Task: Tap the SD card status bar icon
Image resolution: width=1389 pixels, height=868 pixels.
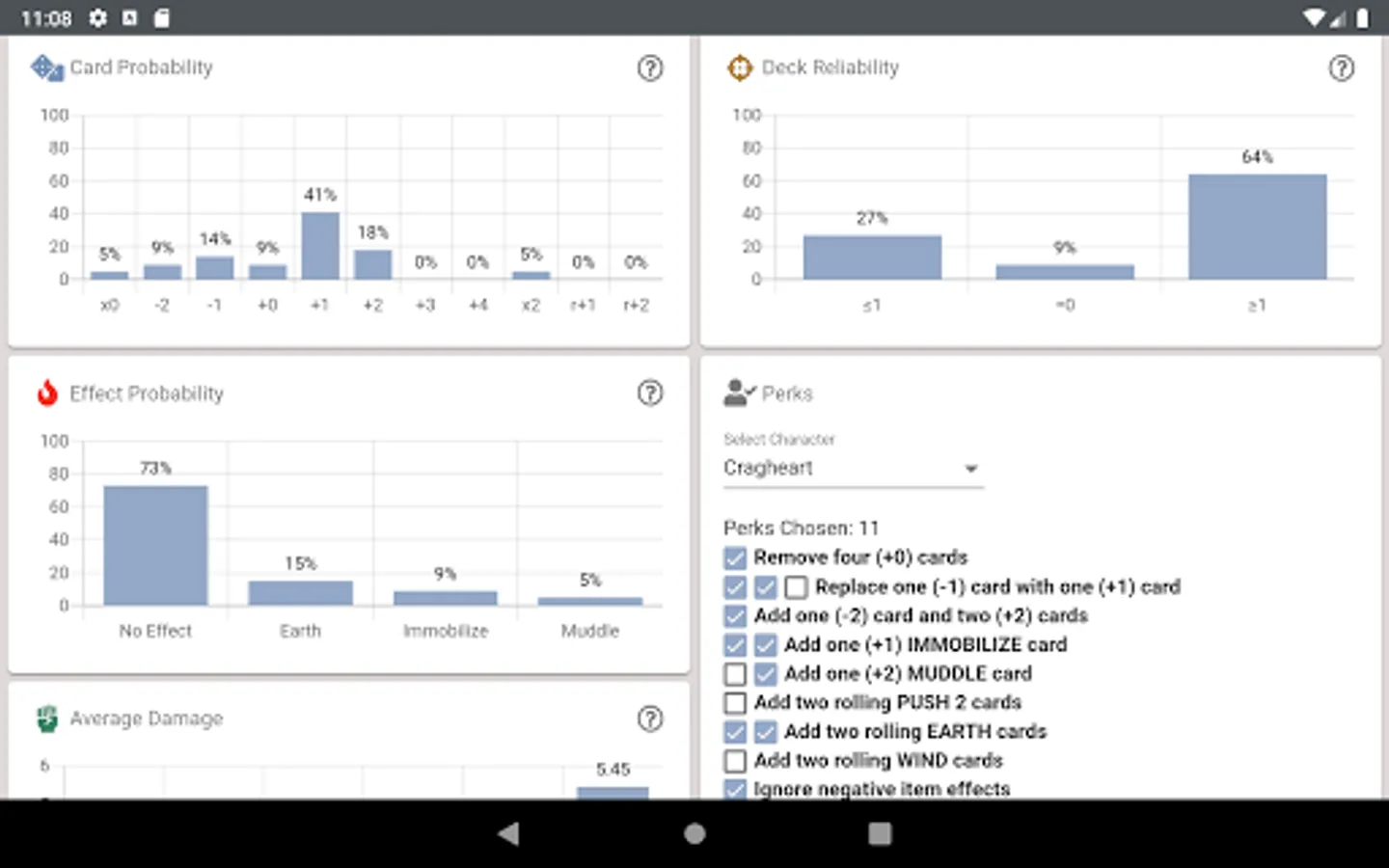Action: (x=162, y=17)
